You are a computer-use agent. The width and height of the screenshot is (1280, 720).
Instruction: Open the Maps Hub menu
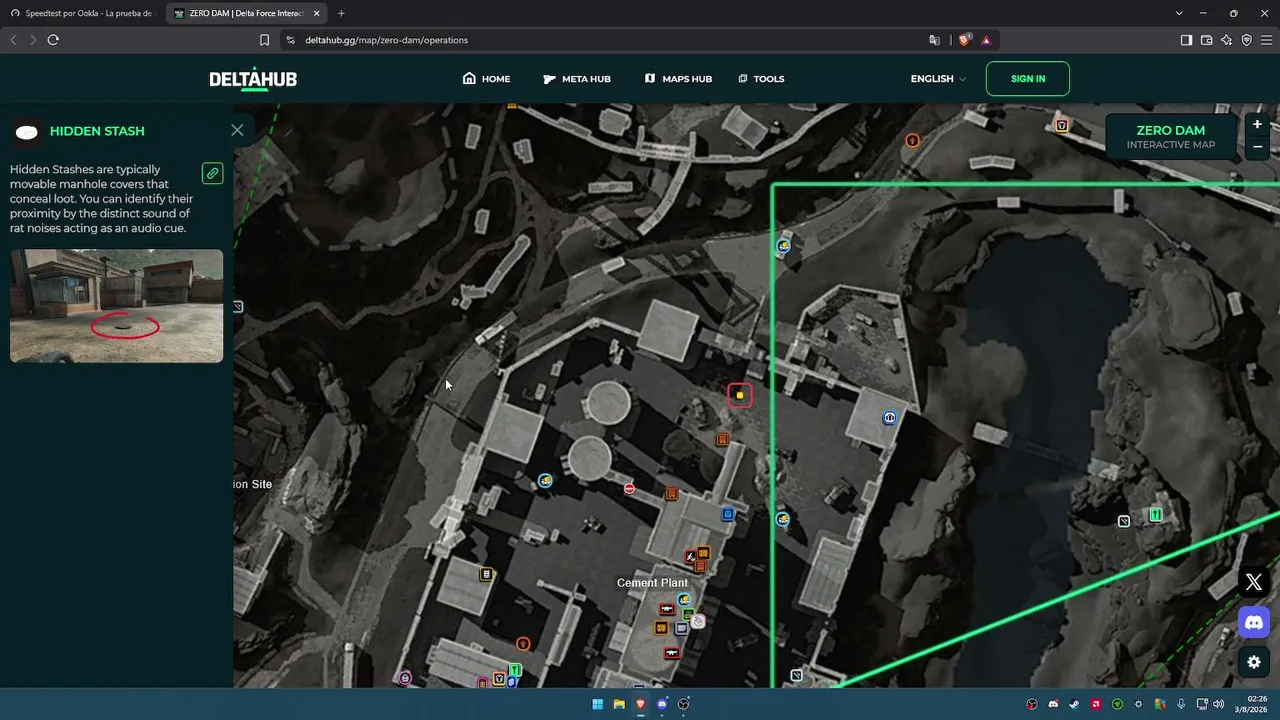point(678,79)
